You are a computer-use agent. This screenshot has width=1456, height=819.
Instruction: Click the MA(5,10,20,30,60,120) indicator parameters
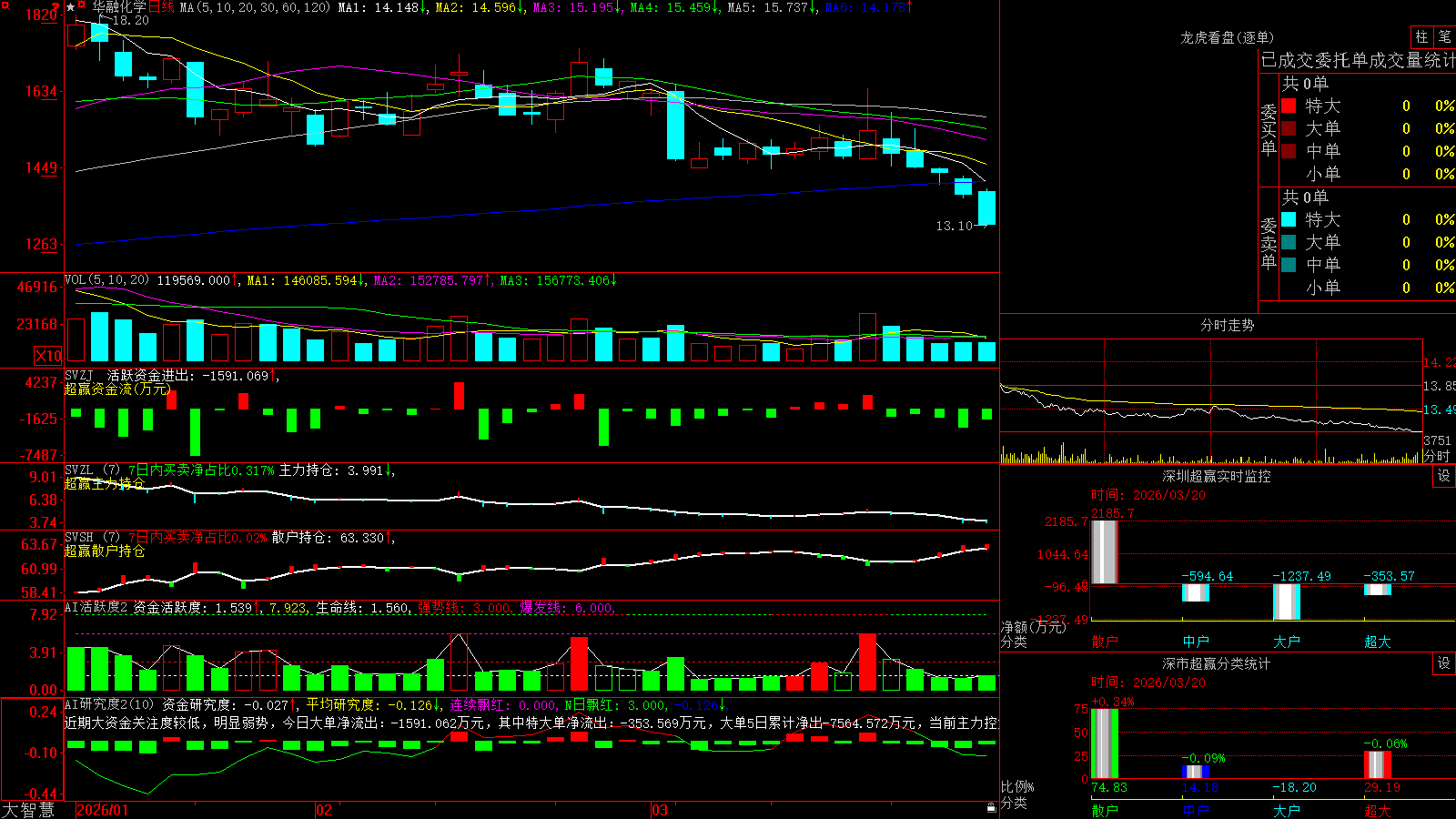255,7
